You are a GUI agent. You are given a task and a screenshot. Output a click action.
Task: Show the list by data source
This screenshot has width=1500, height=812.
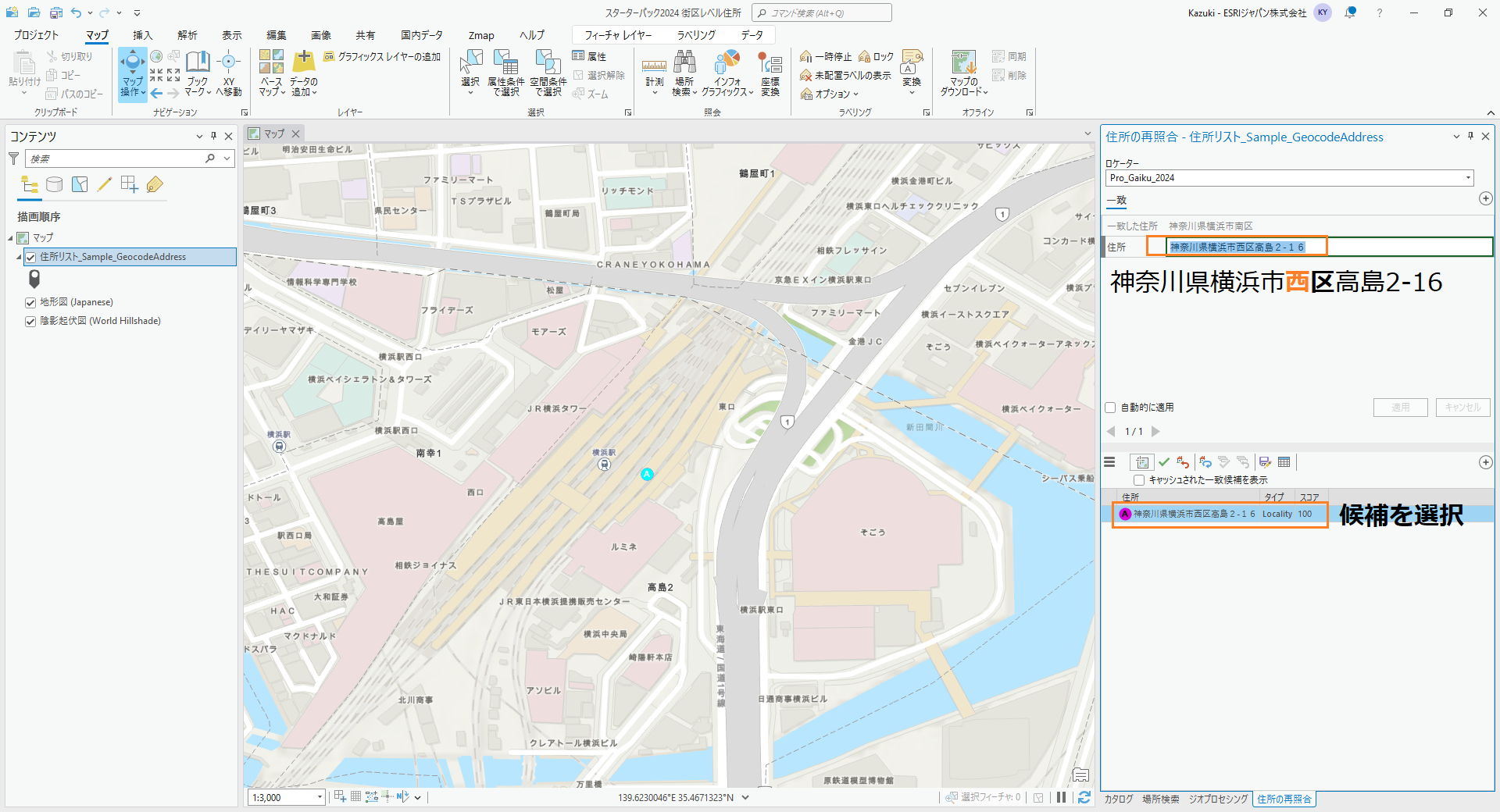pyautogui.click(x=54, y=184)
